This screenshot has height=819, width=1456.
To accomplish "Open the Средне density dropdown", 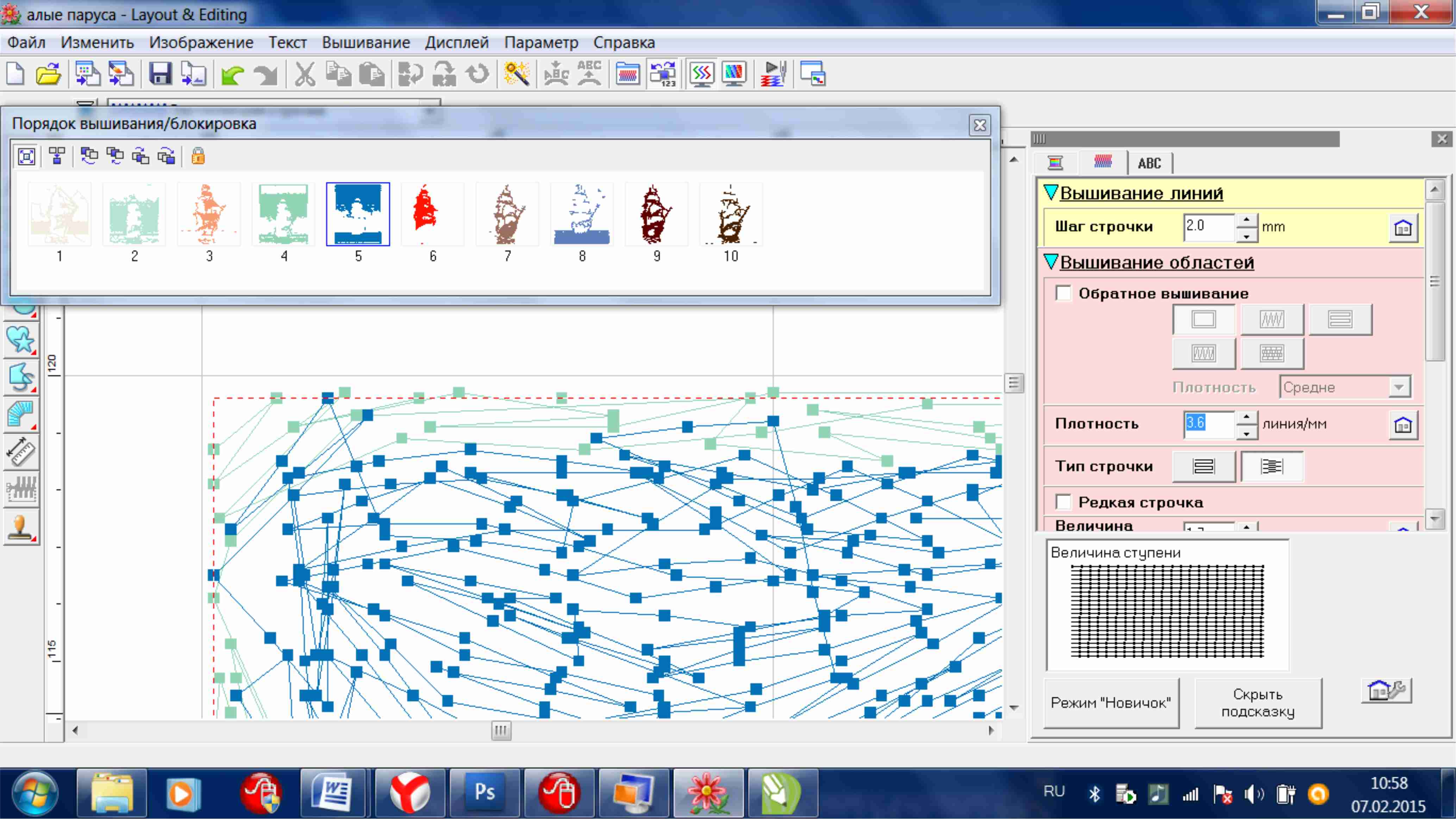I will tap(1399, 387).
